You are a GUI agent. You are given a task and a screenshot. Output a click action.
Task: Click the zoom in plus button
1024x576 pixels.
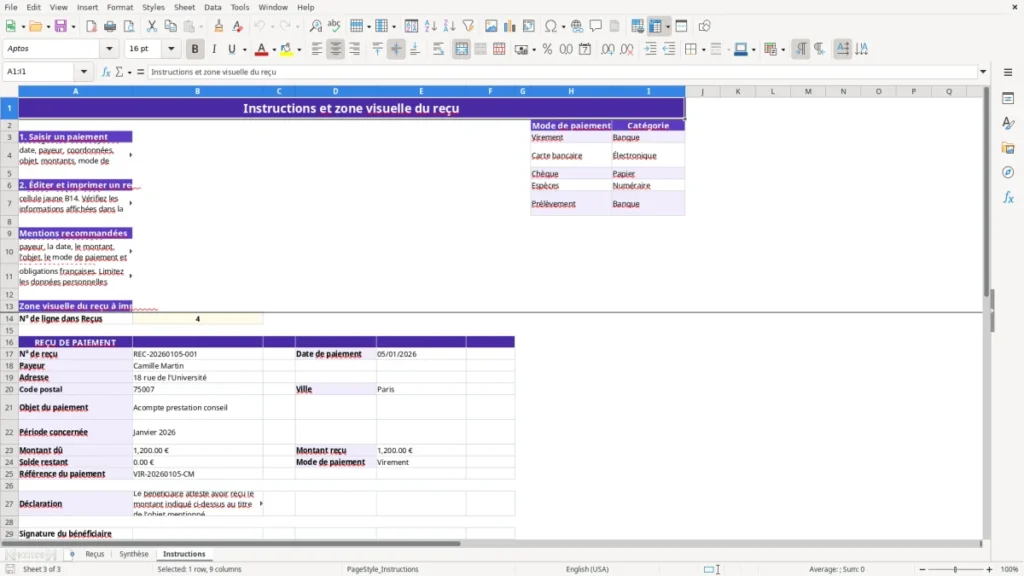point(989,569)
